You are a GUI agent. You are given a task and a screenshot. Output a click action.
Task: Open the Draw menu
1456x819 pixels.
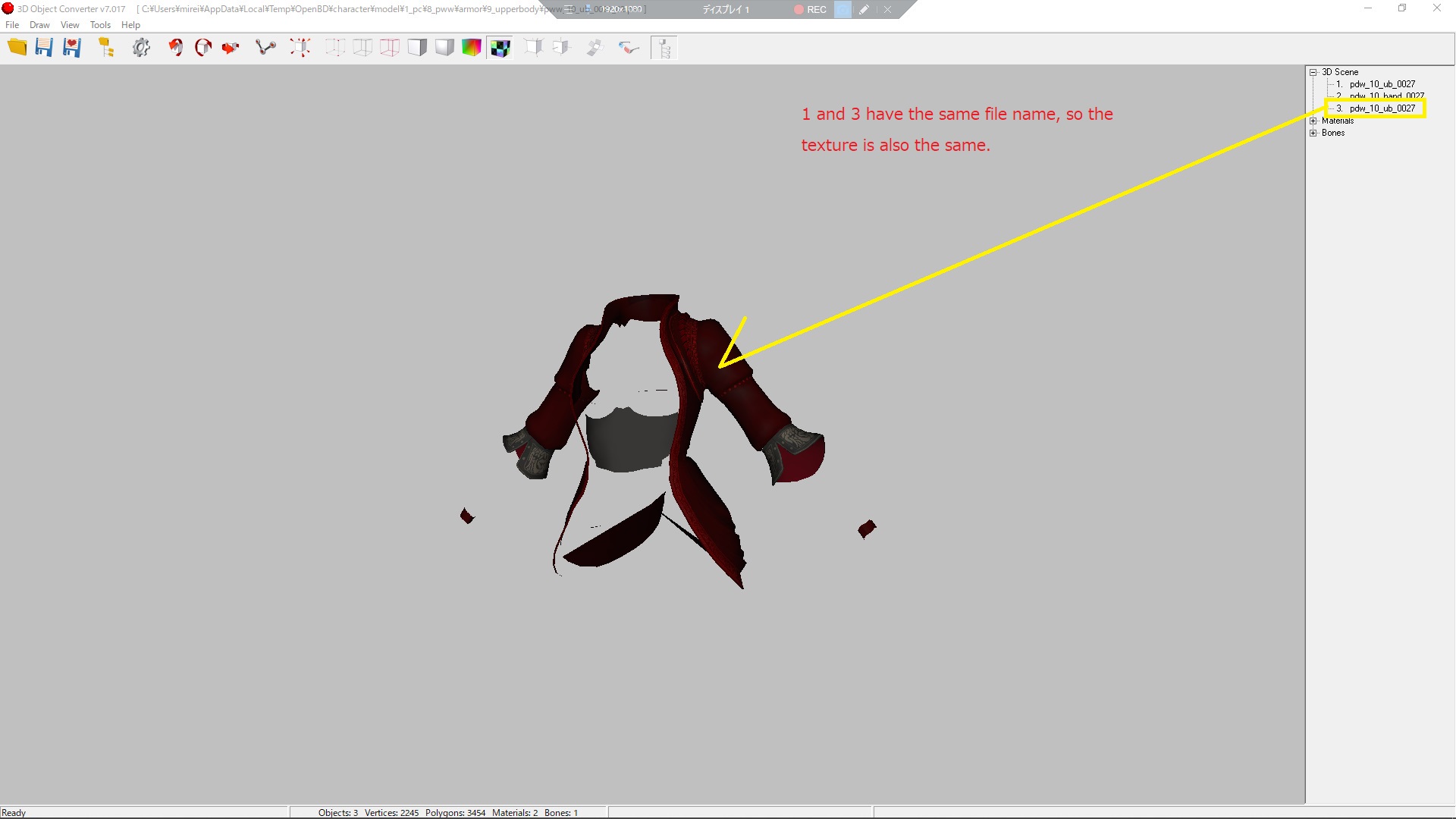tap(39, 25)
